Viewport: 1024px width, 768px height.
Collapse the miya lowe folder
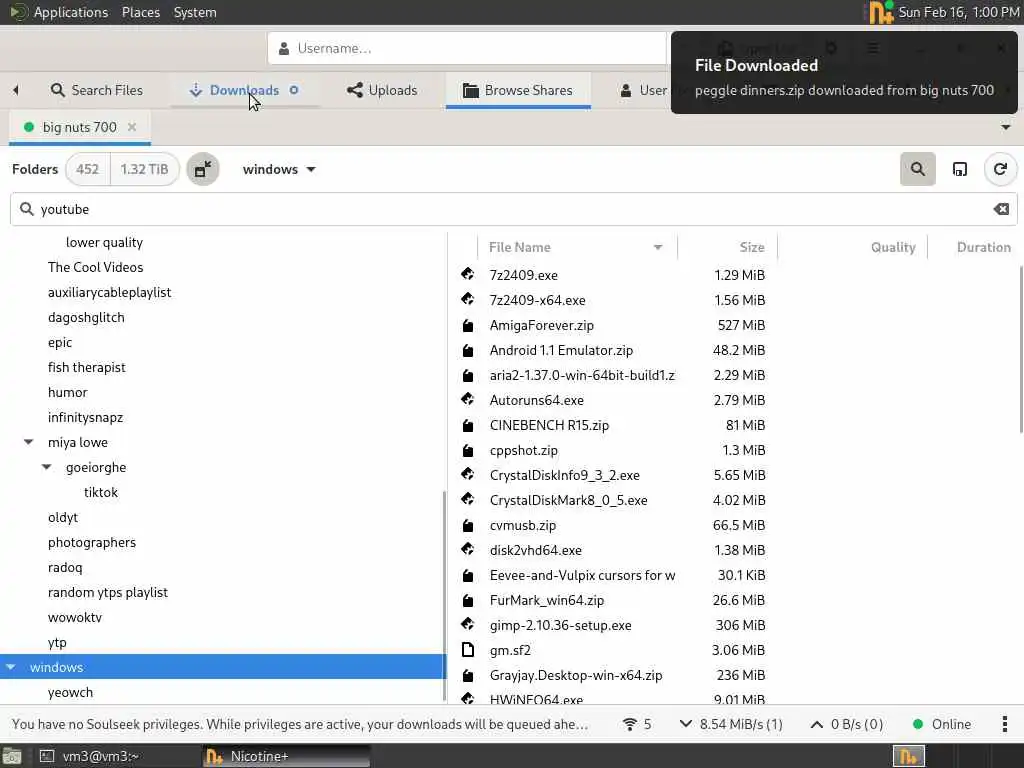point(29,442)
